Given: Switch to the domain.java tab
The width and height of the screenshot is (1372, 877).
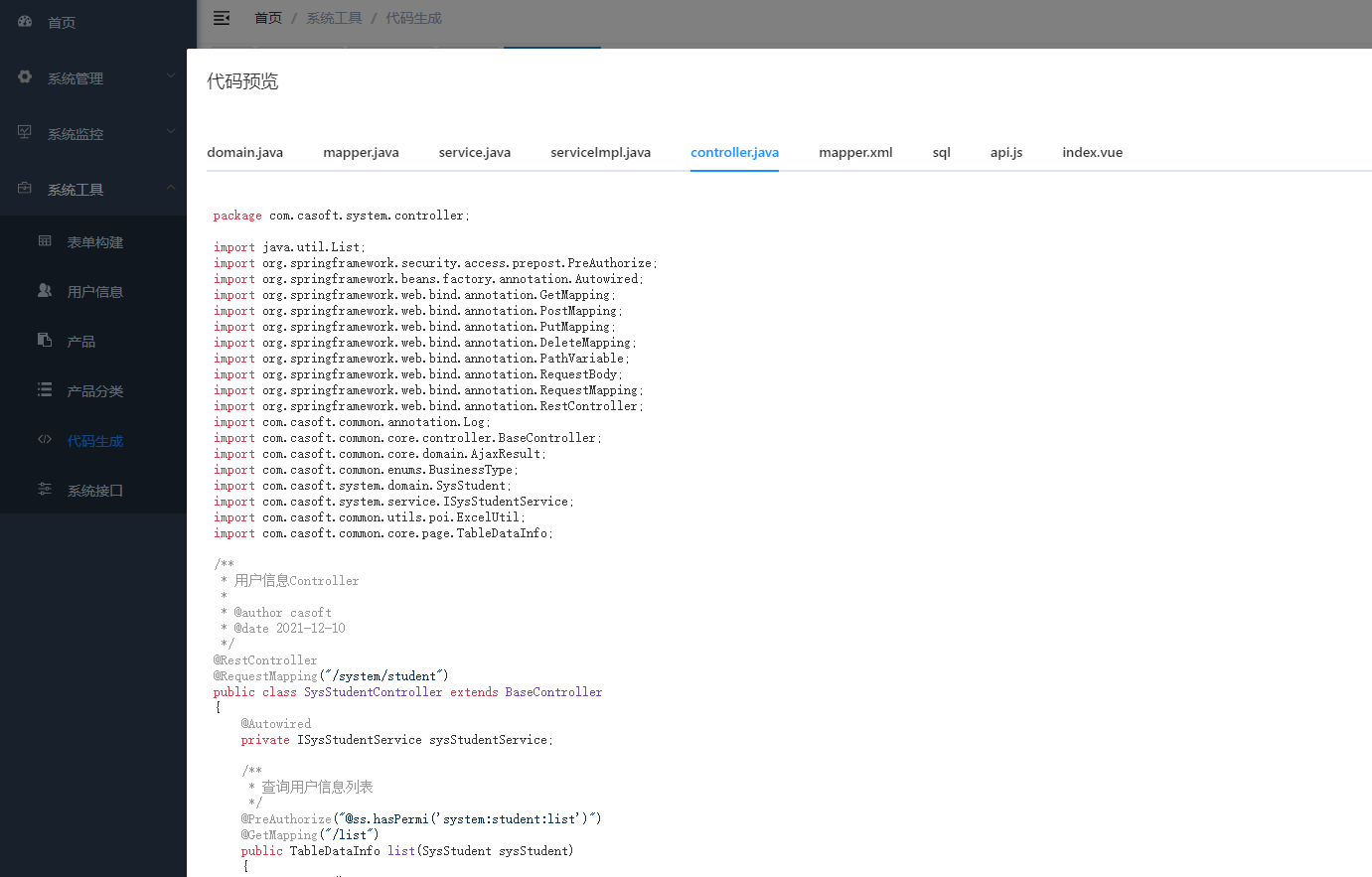Looking at the screenshot, I should coord(244,152).
